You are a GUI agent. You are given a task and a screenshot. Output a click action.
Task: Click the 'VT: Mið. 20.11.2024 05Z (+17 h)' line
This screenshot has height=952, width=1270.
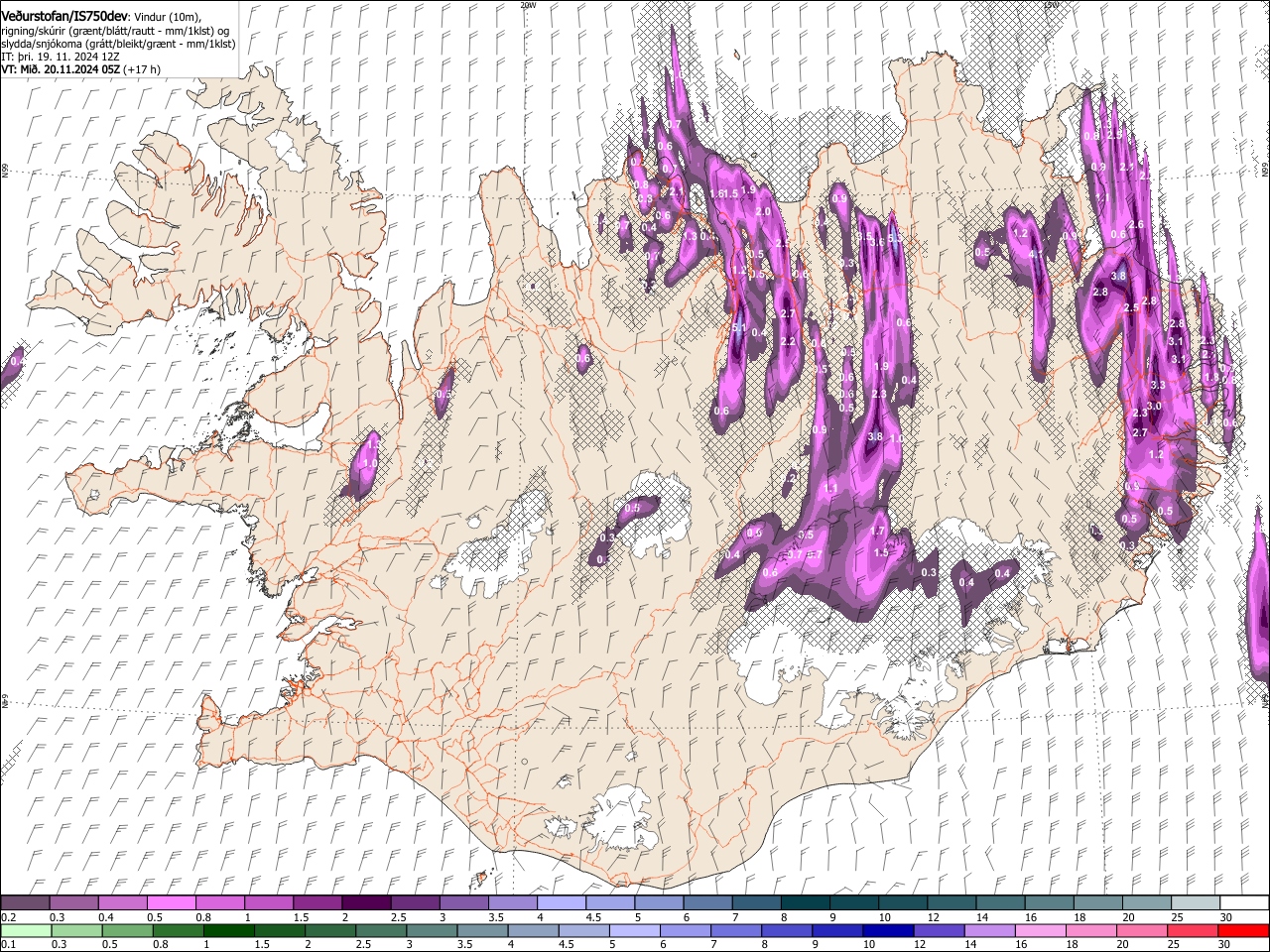(80, 69)
